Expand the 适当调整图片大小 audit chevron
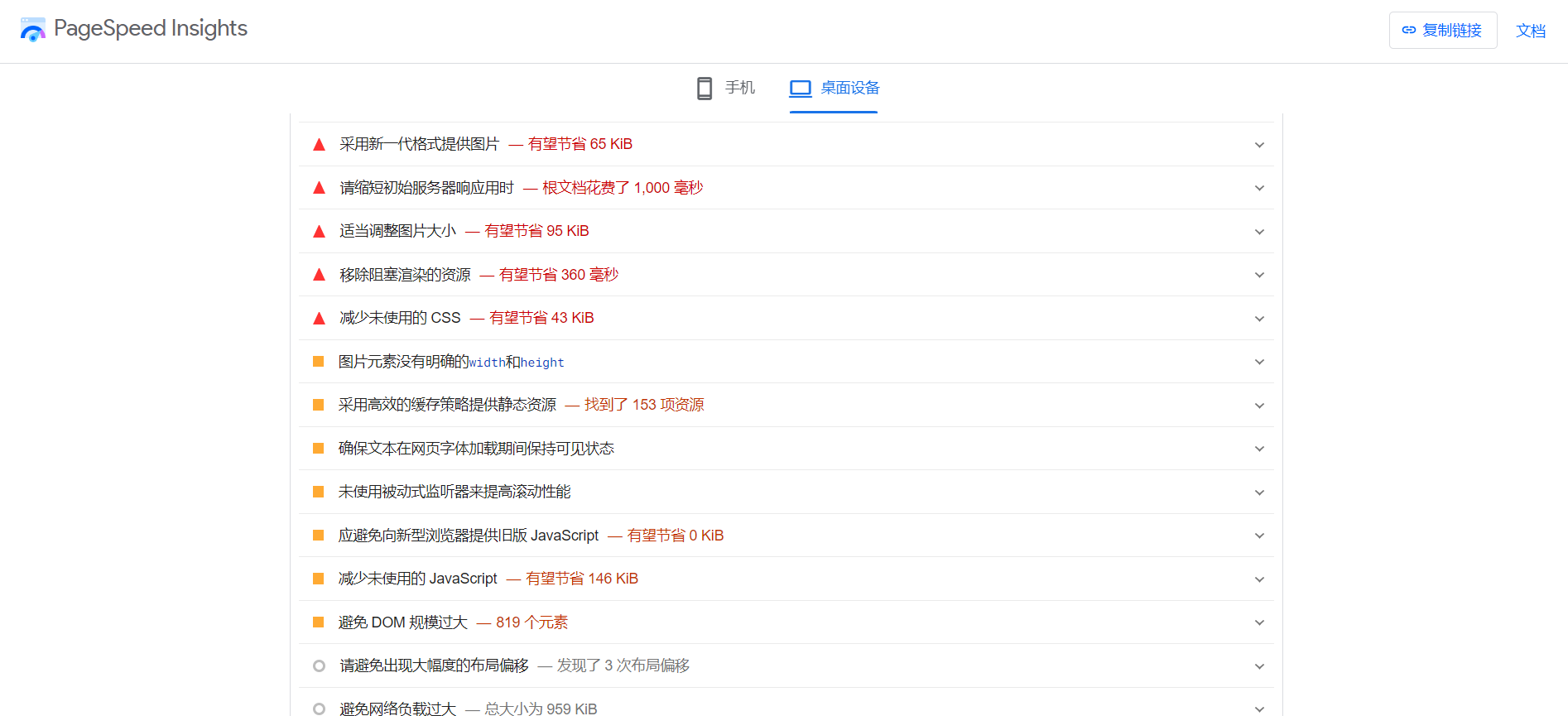This screenshot has height=716, width=1568. (1259, 232)
